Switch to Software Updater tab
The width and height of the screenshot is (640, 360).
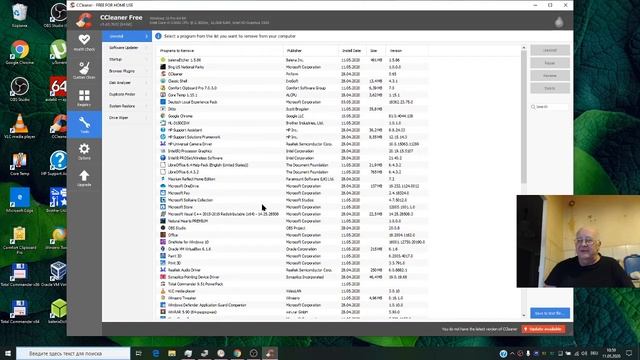(127, 48)
